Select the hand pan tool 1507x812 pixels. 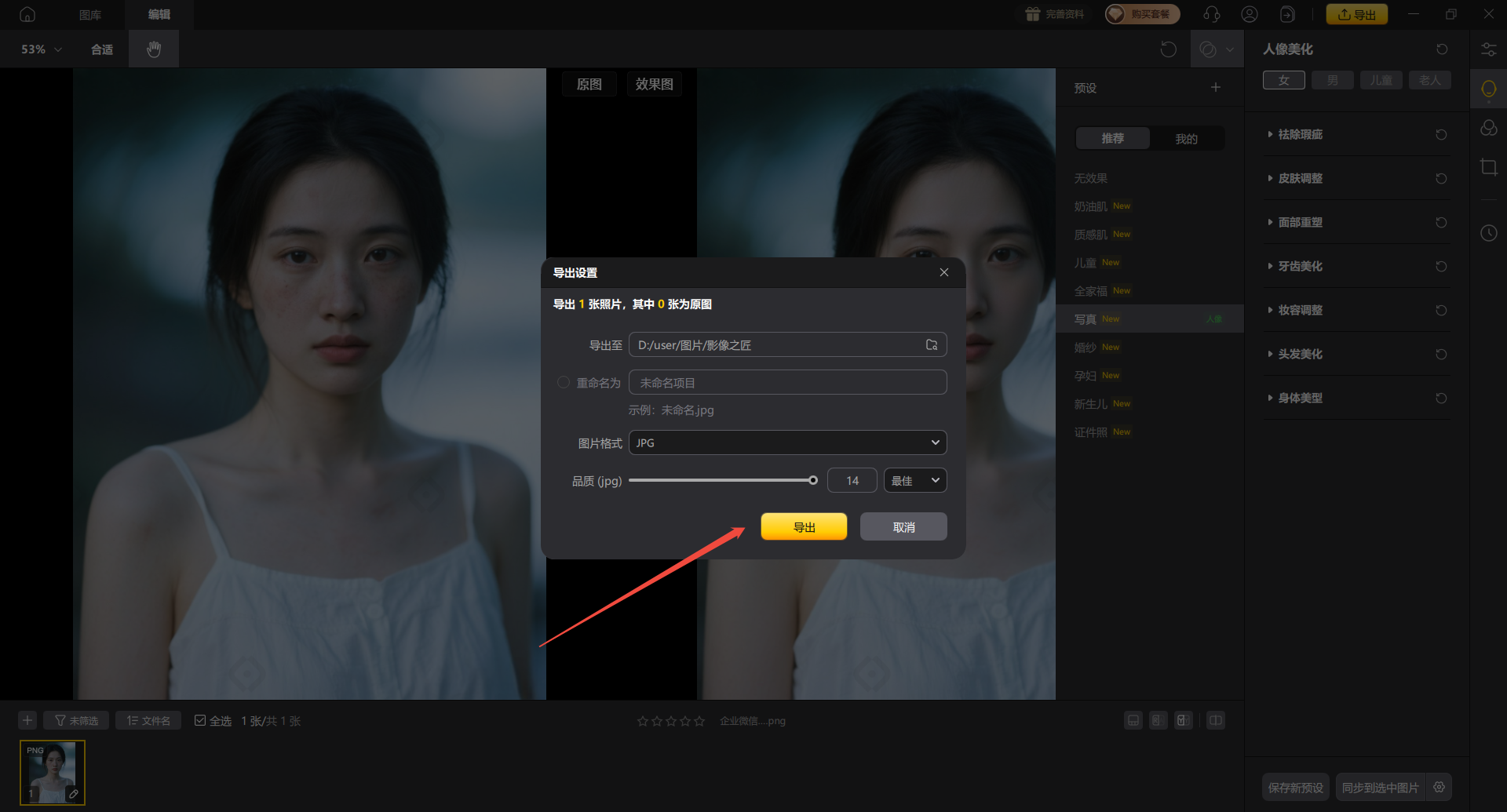click(154, 49)
